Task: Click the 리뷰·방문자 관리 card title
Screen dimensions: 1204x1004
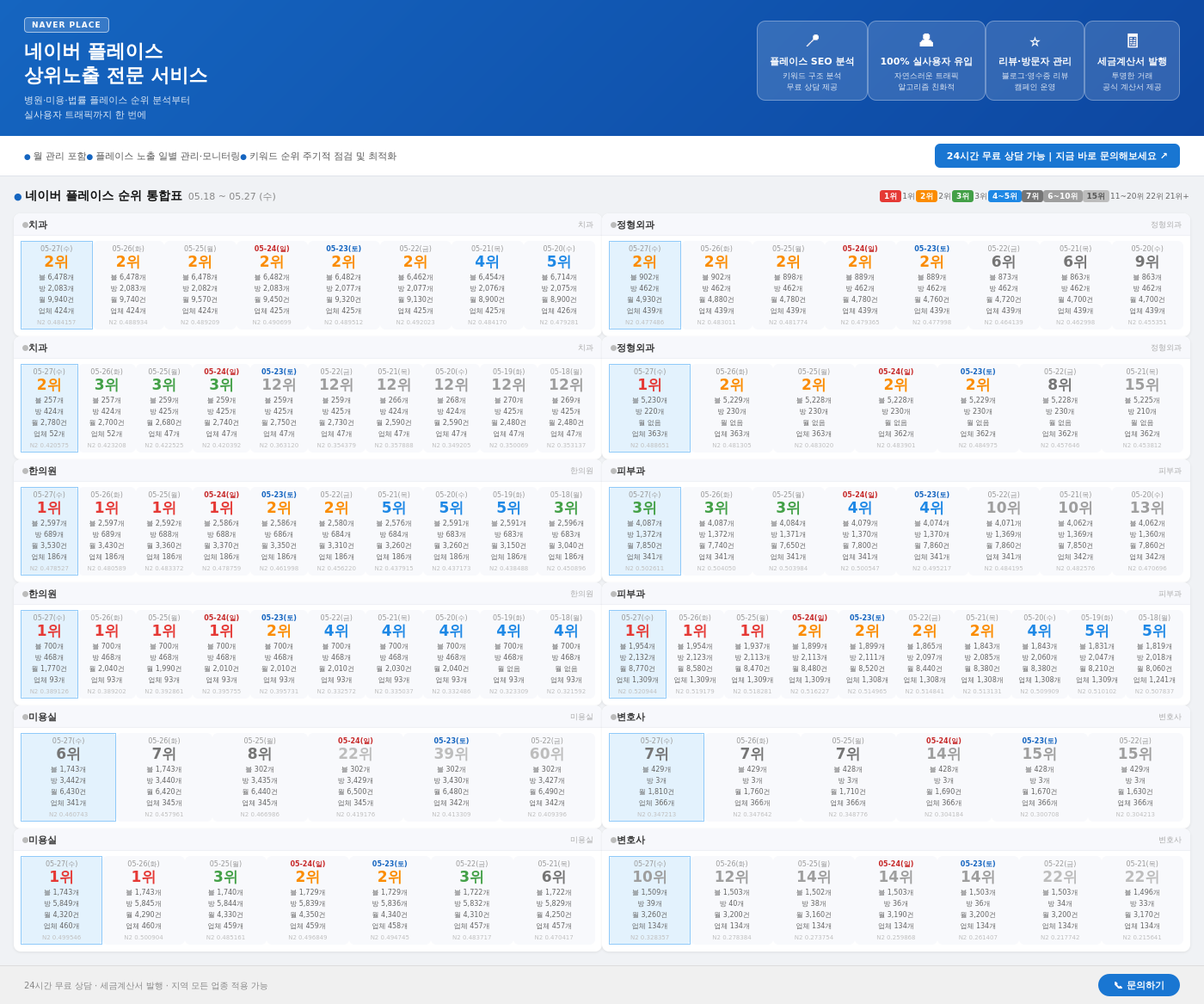Action: click(1035, 62)
